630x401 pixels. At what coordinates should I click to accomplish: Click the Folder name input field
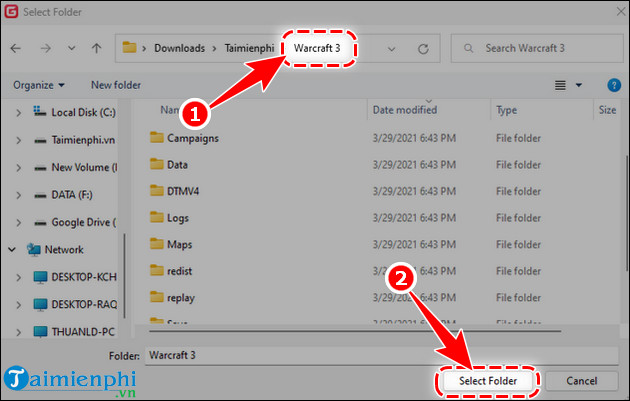[x=381, y=356]
